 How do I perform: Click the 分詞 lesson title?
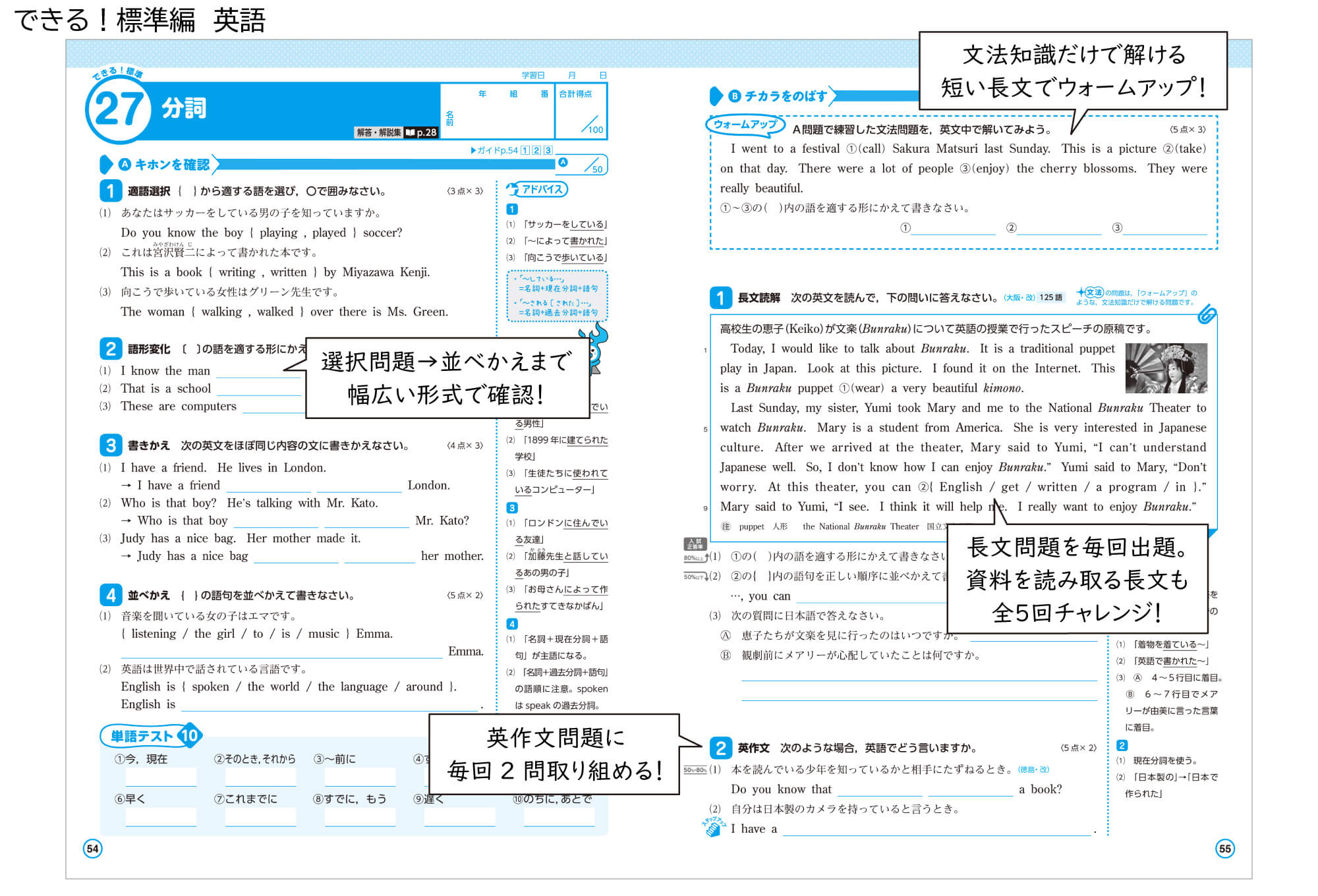(184, 107)
